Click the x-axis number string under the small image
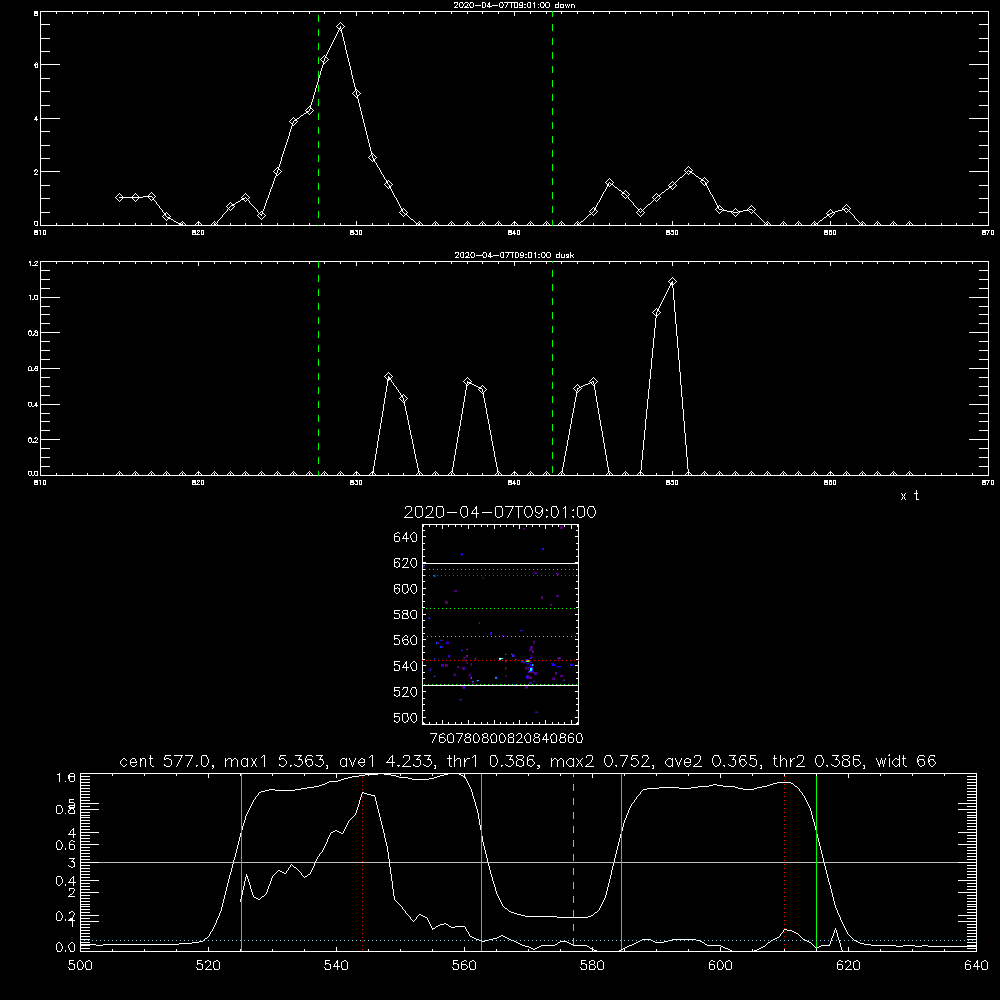 pyautogui.click(x=506, y=739)
